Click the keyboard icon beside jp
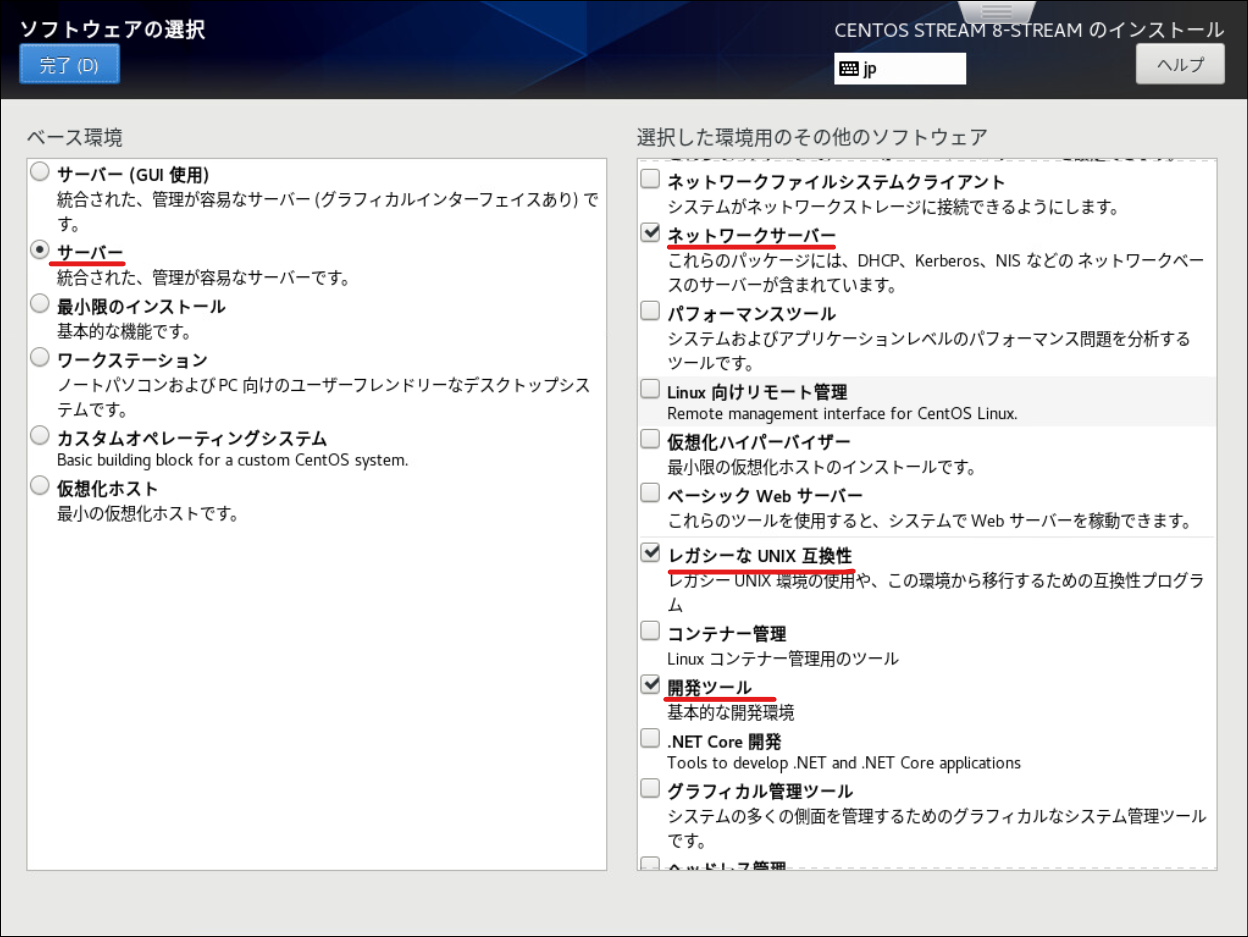 click(x=848, y=69)
